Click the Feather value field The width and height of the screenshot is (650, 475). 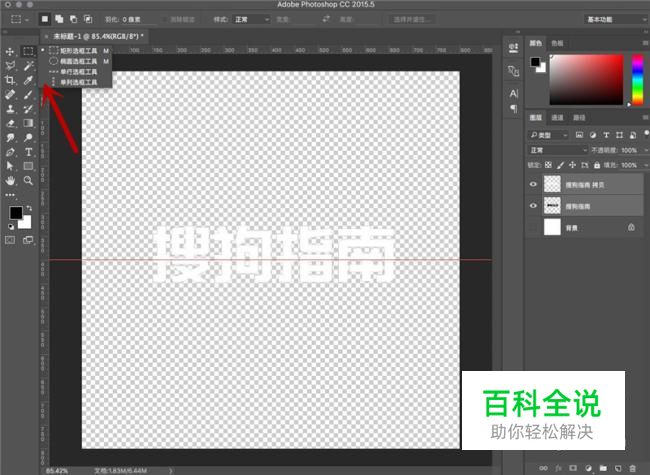click(140, 19)
